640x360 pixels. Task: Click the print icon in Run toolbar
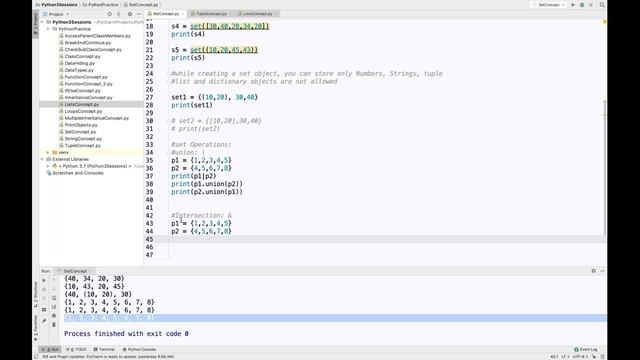click(54, 316)
